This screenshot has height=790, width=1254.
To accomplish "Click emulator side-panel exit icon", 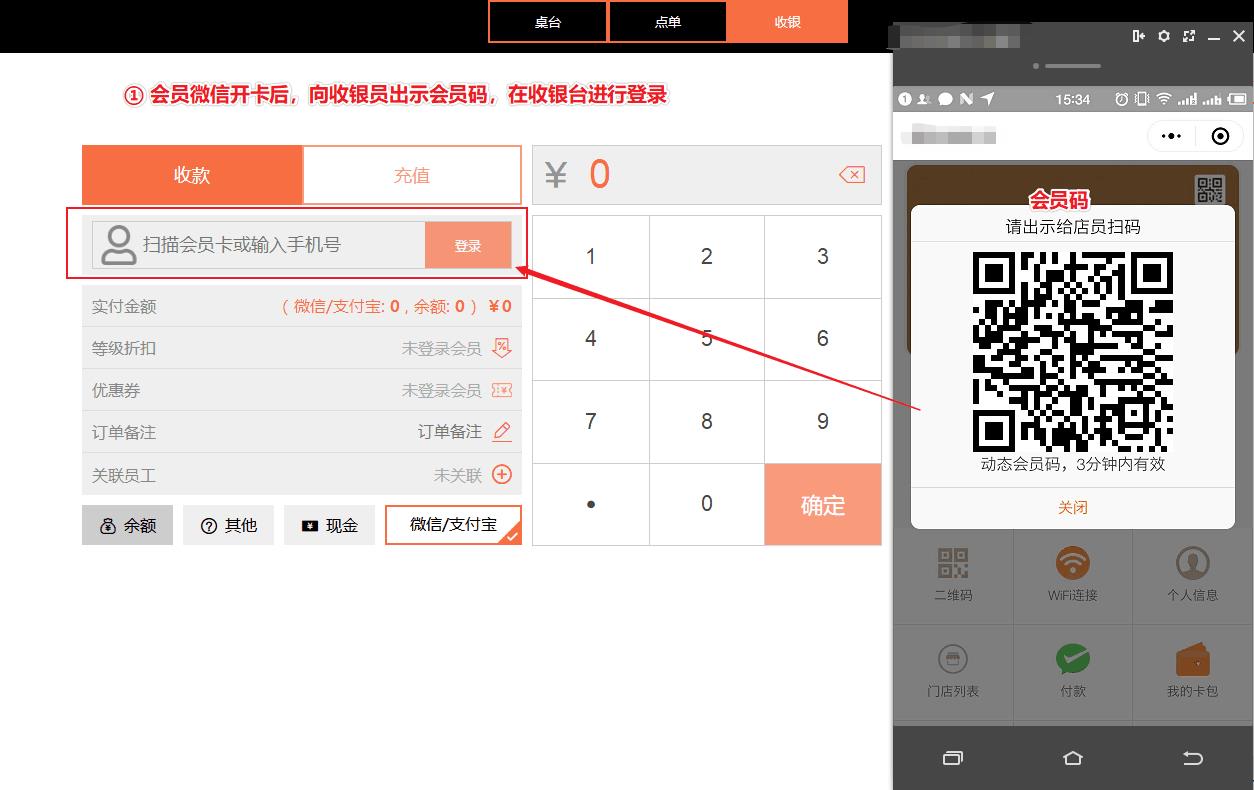I will (x=1138, y=36).
